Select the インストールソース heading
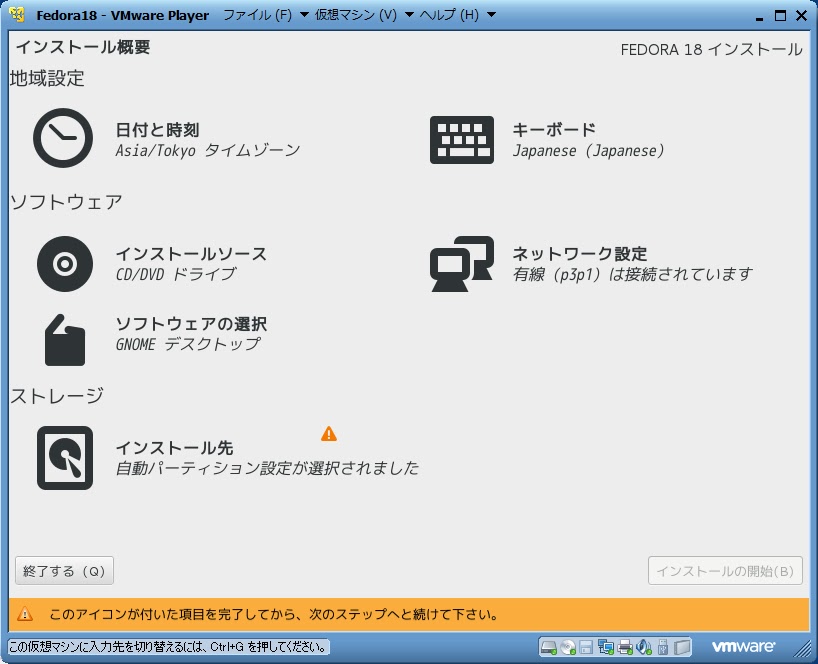The width and height of the screenshot is (818, 664). coord(191,254)
